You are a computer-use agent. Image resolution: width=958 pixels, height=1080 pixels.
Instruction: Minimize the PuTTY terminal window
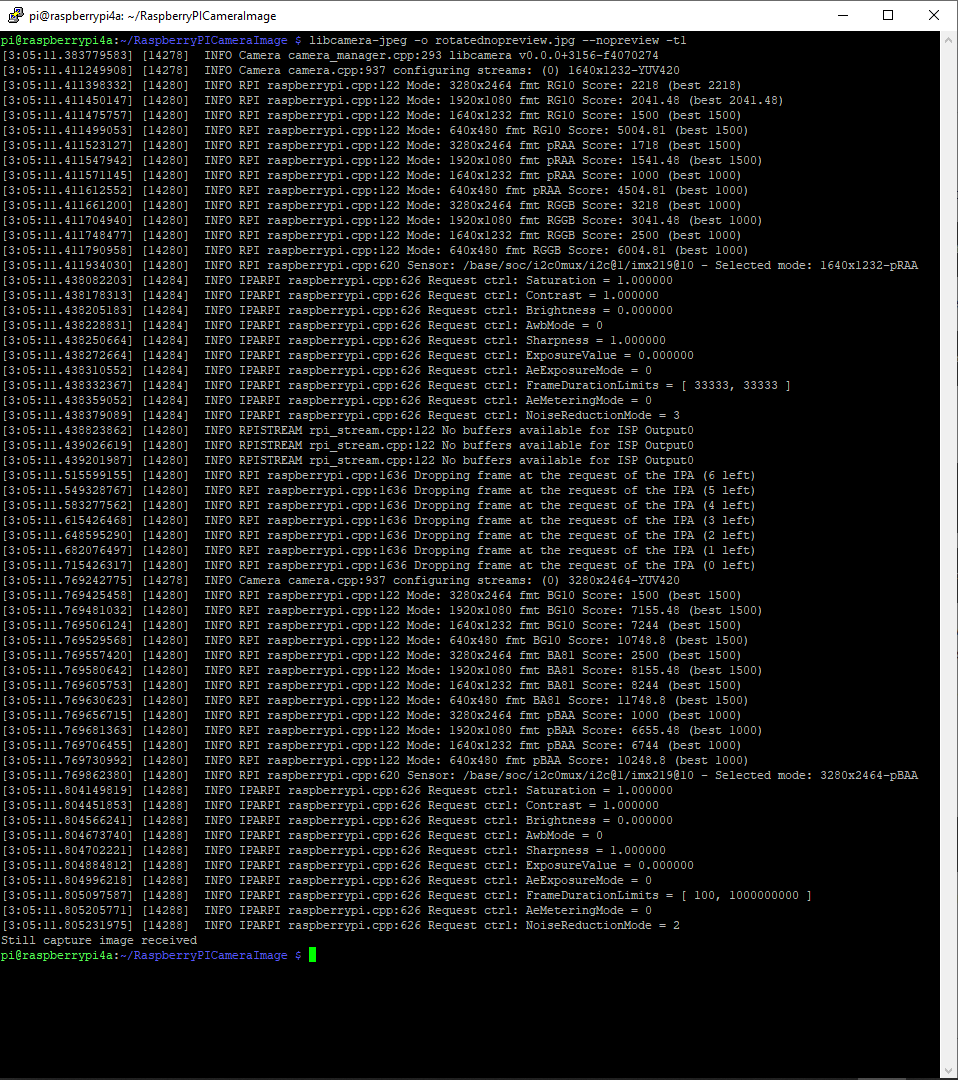point(841,16)
